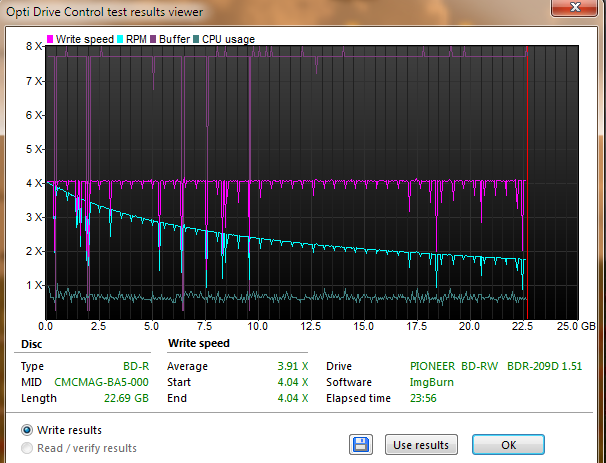Close the test results viewer window

(x=575, y=8)
